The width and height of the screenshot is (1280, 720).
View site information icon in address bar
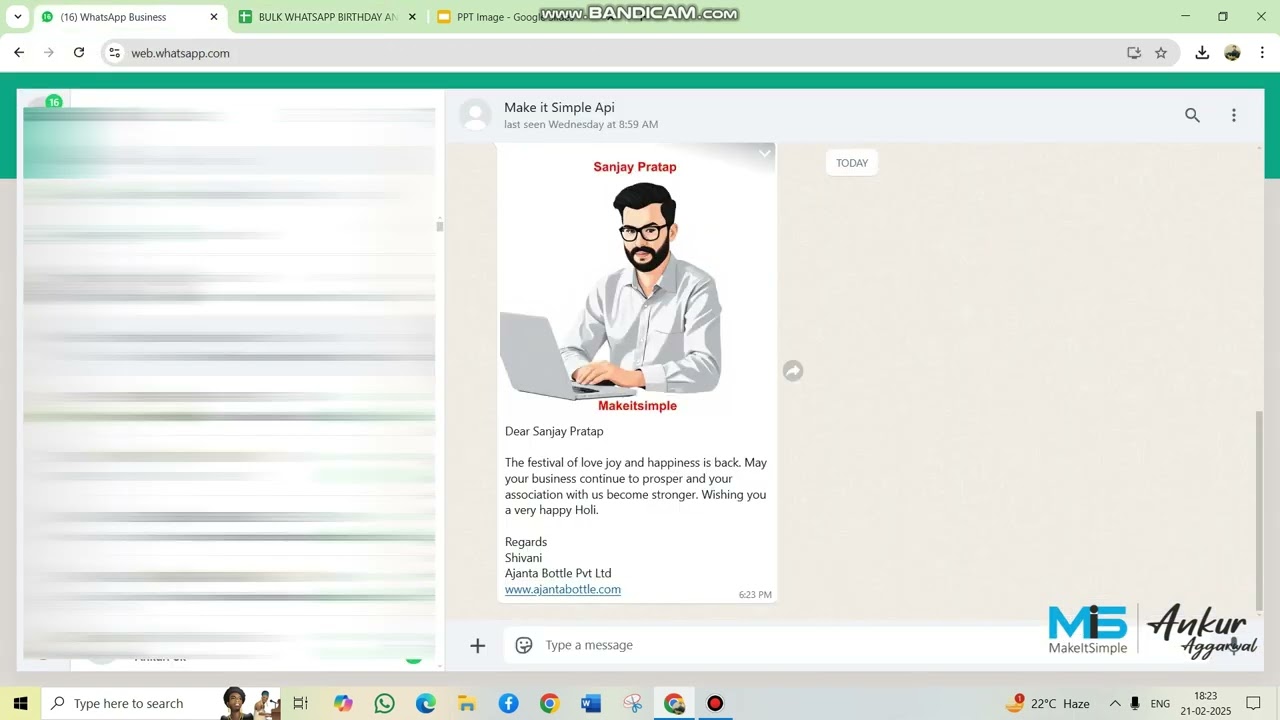pos(115,53)
